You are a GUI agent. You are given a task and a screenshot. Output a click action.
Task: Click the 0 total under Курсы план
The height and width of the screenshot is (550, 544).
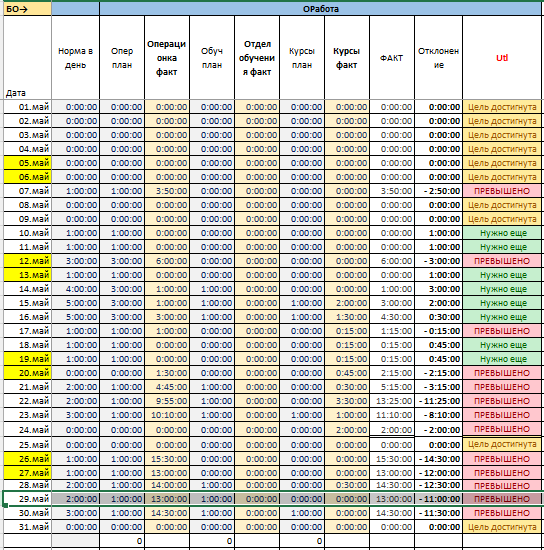(x=302, y=541)
